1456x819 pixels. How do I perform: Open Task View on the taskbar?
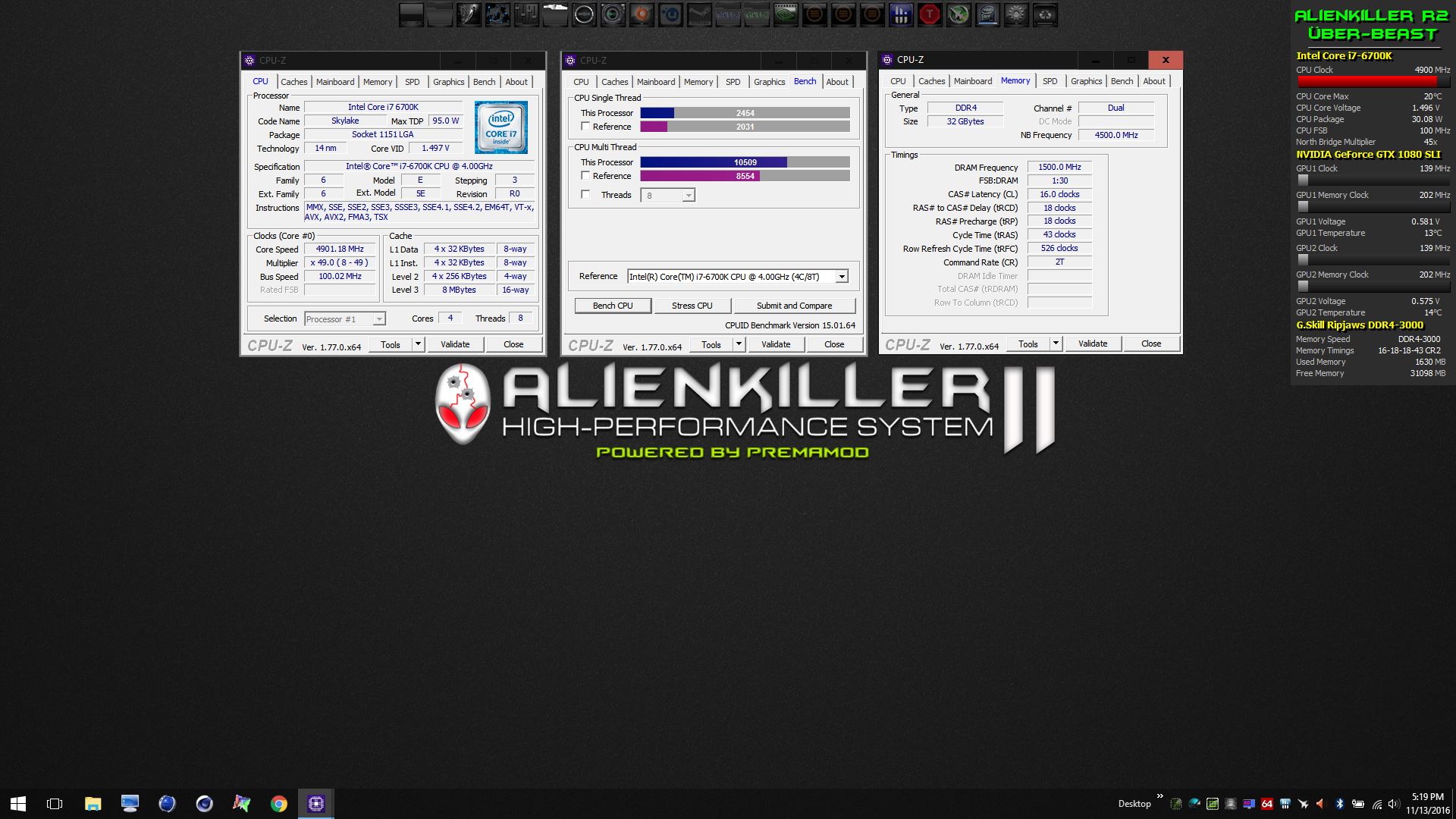click(55, 803)
